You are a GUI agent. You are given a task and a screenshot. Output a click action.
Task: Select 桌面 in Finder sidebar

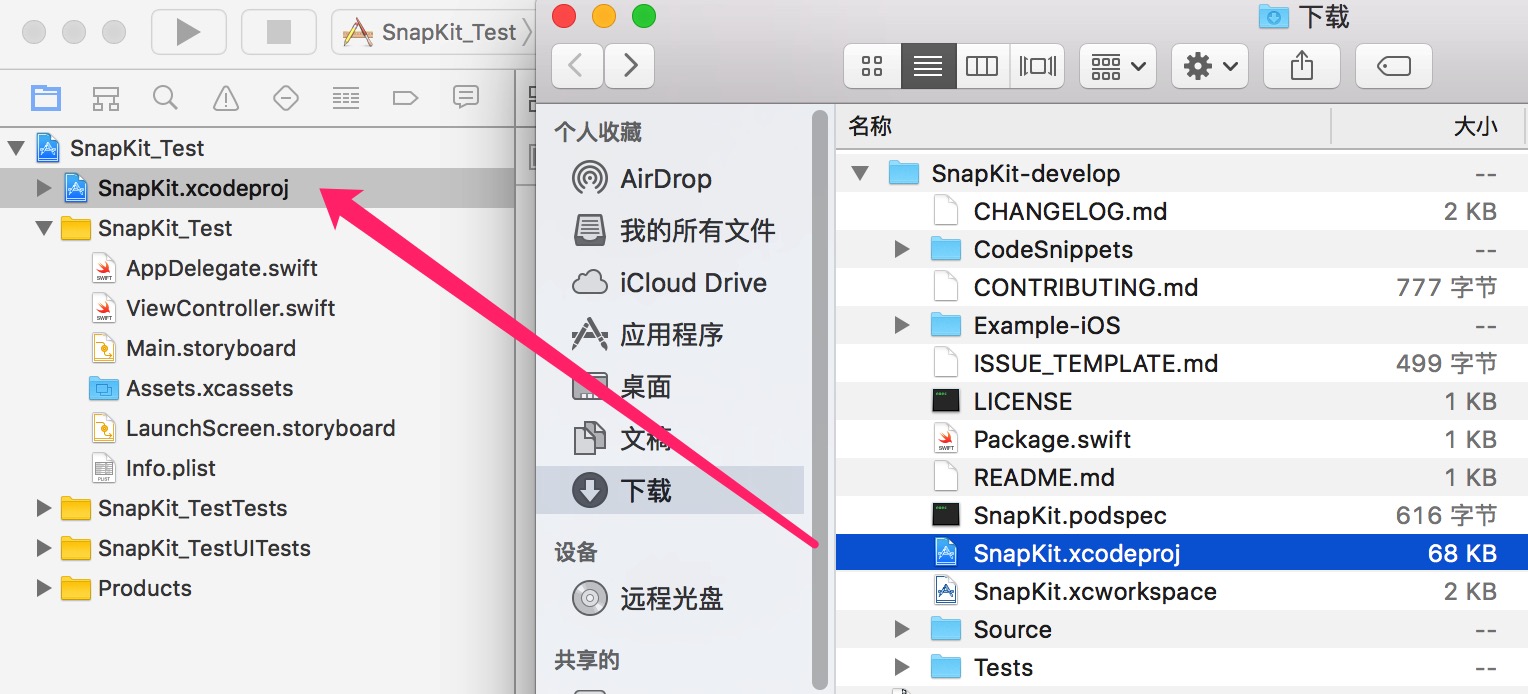tap(670, 387)
